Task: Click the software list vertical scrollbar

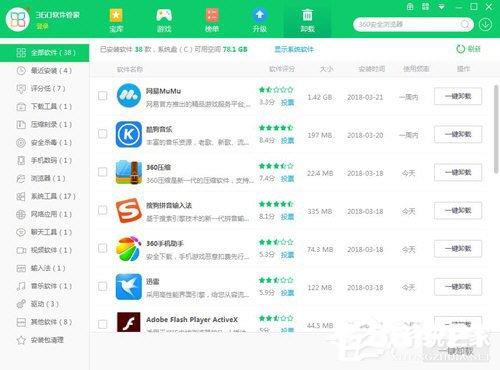Action: pos(496,129)
